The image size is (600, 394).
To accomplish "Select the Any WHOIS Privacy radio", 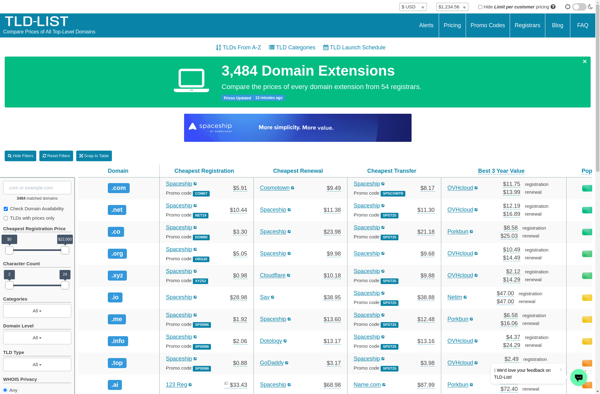I will (x=5, y=390).
